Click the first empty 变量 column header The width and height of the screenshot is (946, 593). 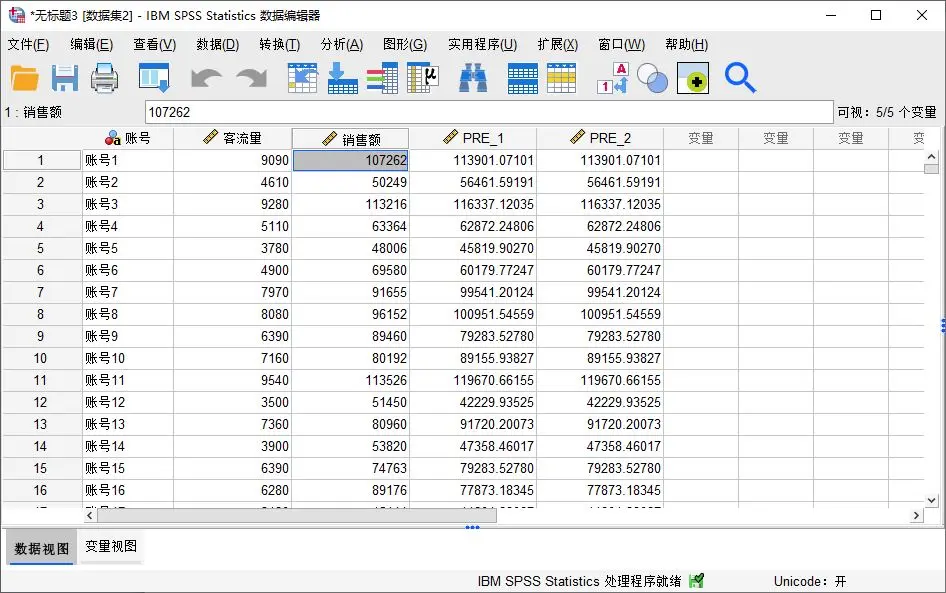[x=701, y=138]
